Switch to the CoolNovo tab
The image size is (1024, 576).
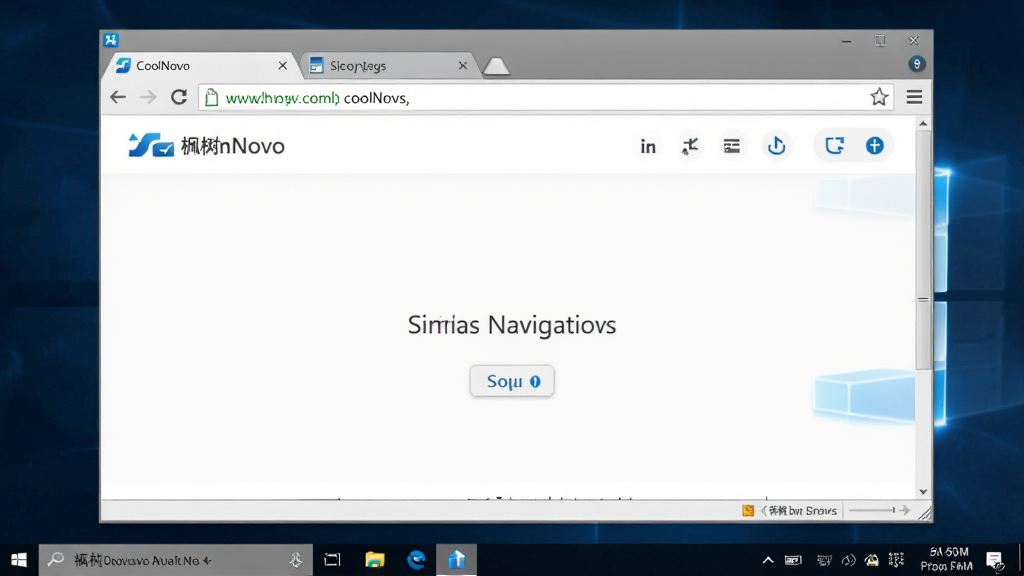(x=202, y=66)
